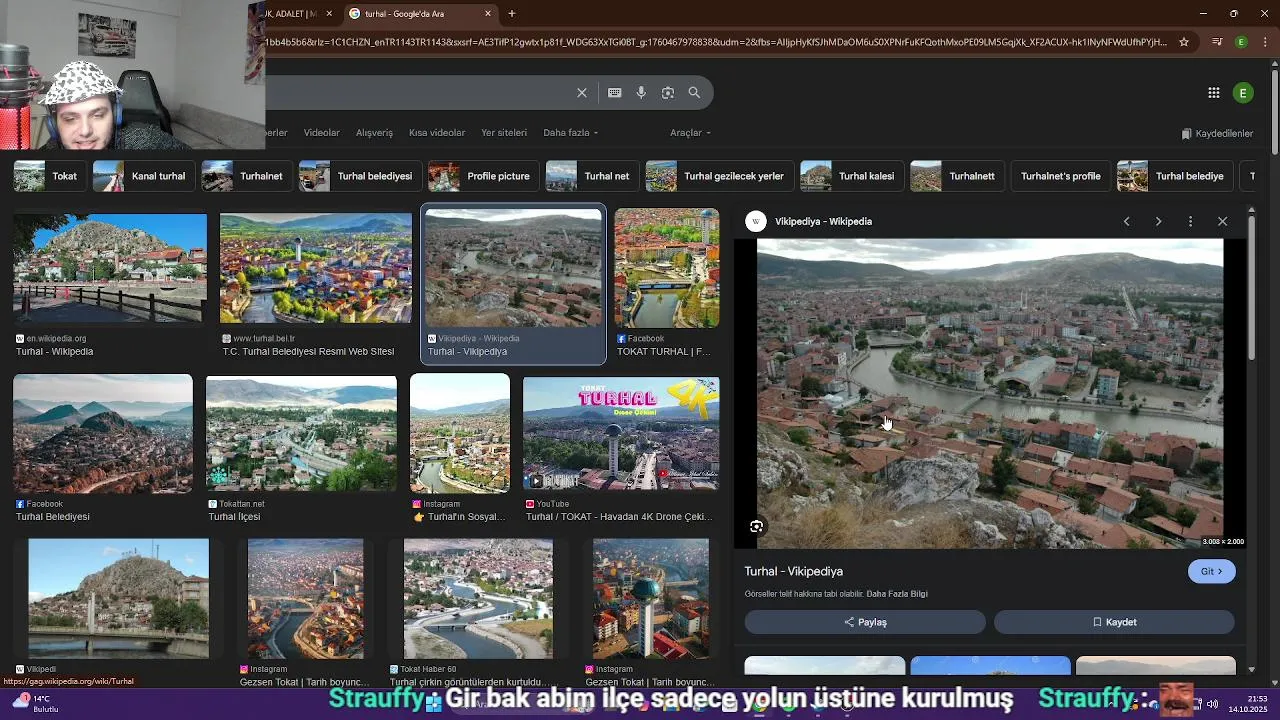This screenshot has width=1280, height=720.
Task: Search by image with Google Lens
Action: tap(668, 93)
